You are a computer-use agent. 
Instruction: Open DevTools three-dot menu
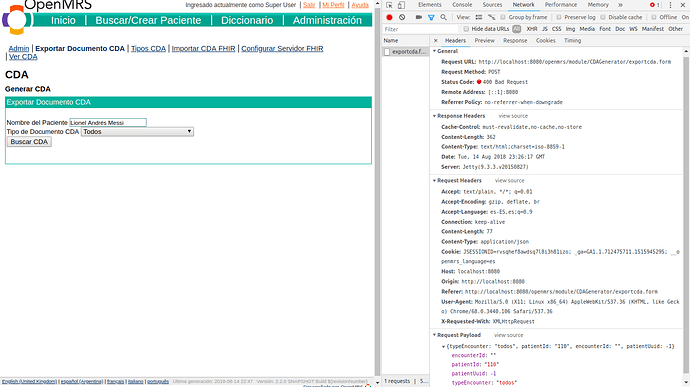[x=670, y=5]
